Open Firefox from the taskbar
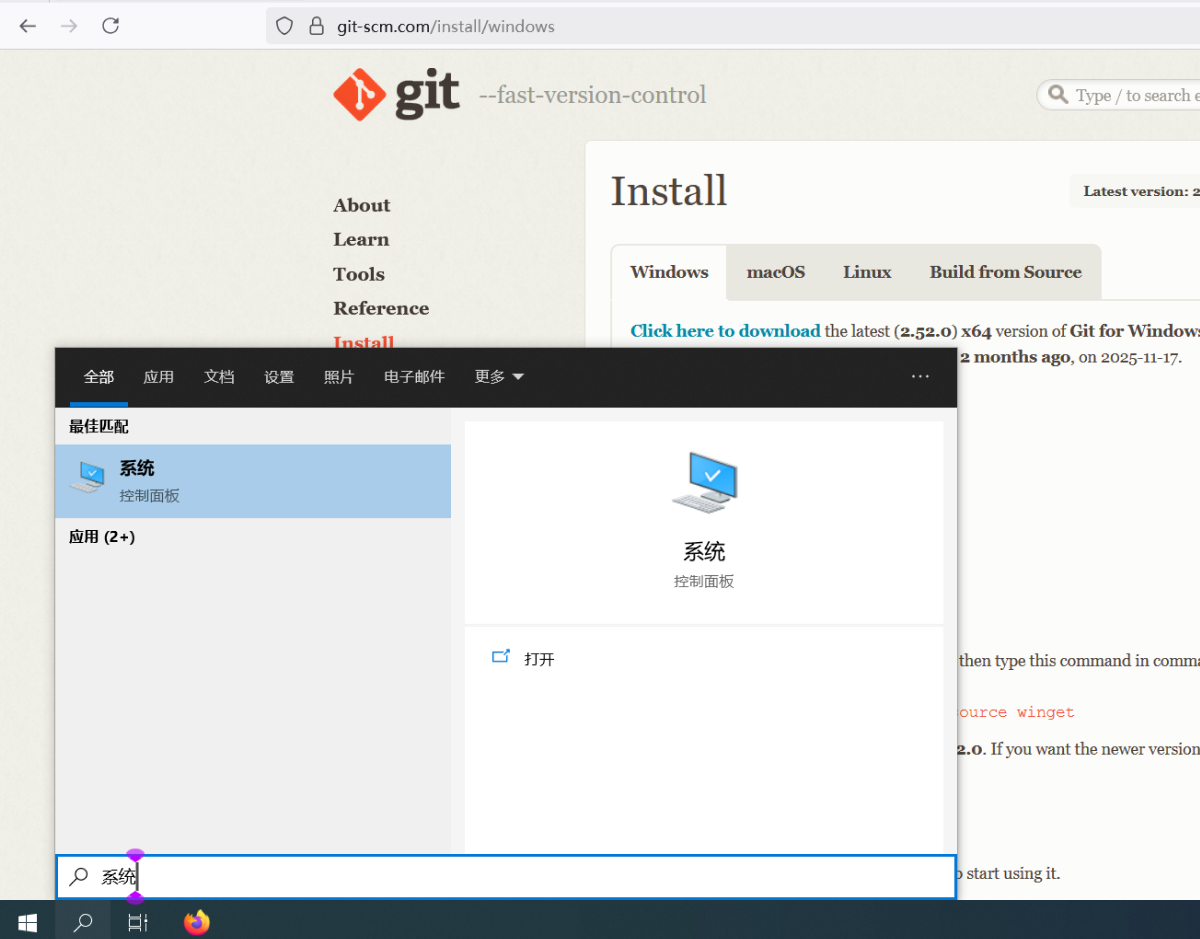This screenshot has height=939, width=1200. coord(197,922)
